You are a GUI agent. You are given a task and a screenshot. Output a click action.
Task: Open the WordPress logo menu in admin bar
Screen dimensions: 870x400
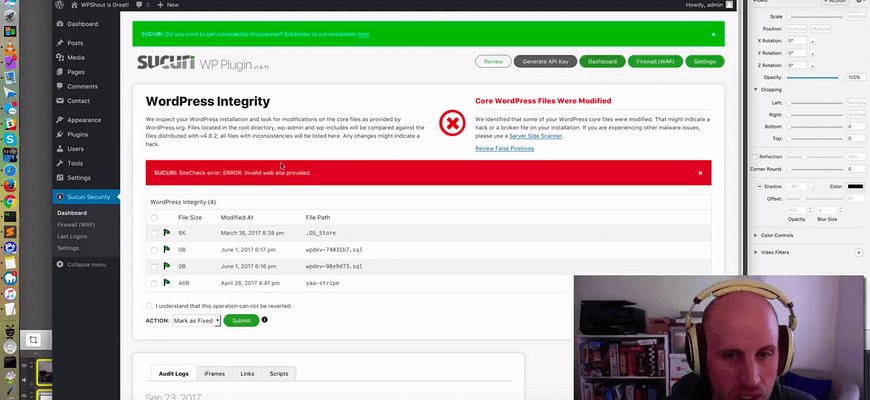coord(59,4)
